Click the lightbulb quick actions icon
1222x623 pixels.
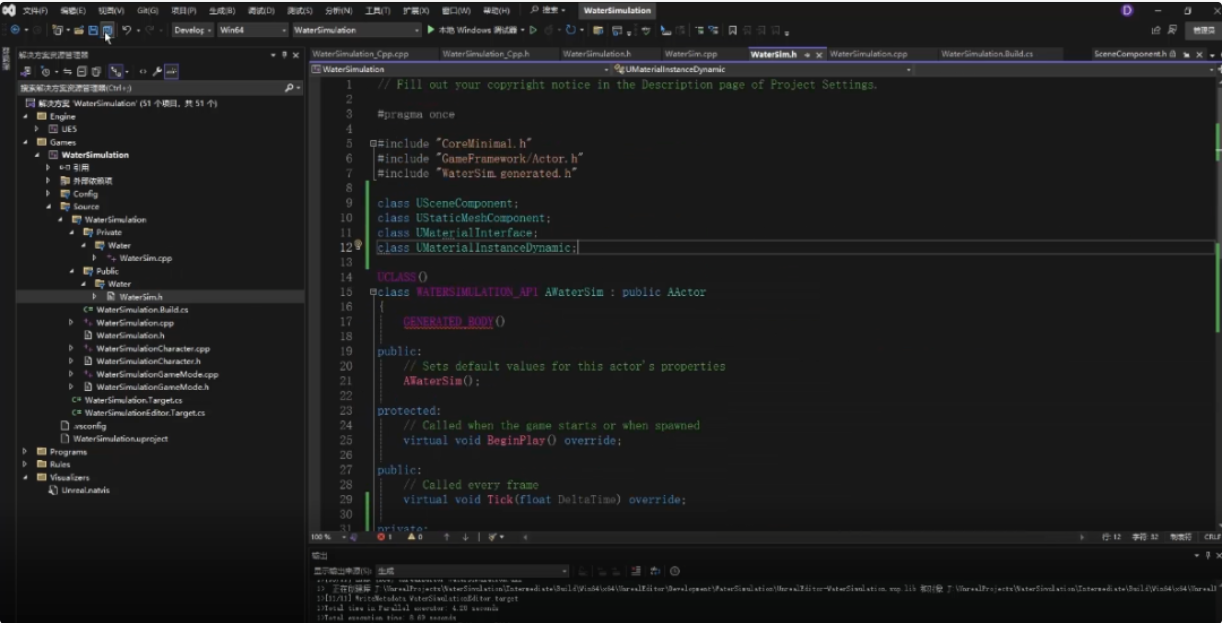[358, 246]
